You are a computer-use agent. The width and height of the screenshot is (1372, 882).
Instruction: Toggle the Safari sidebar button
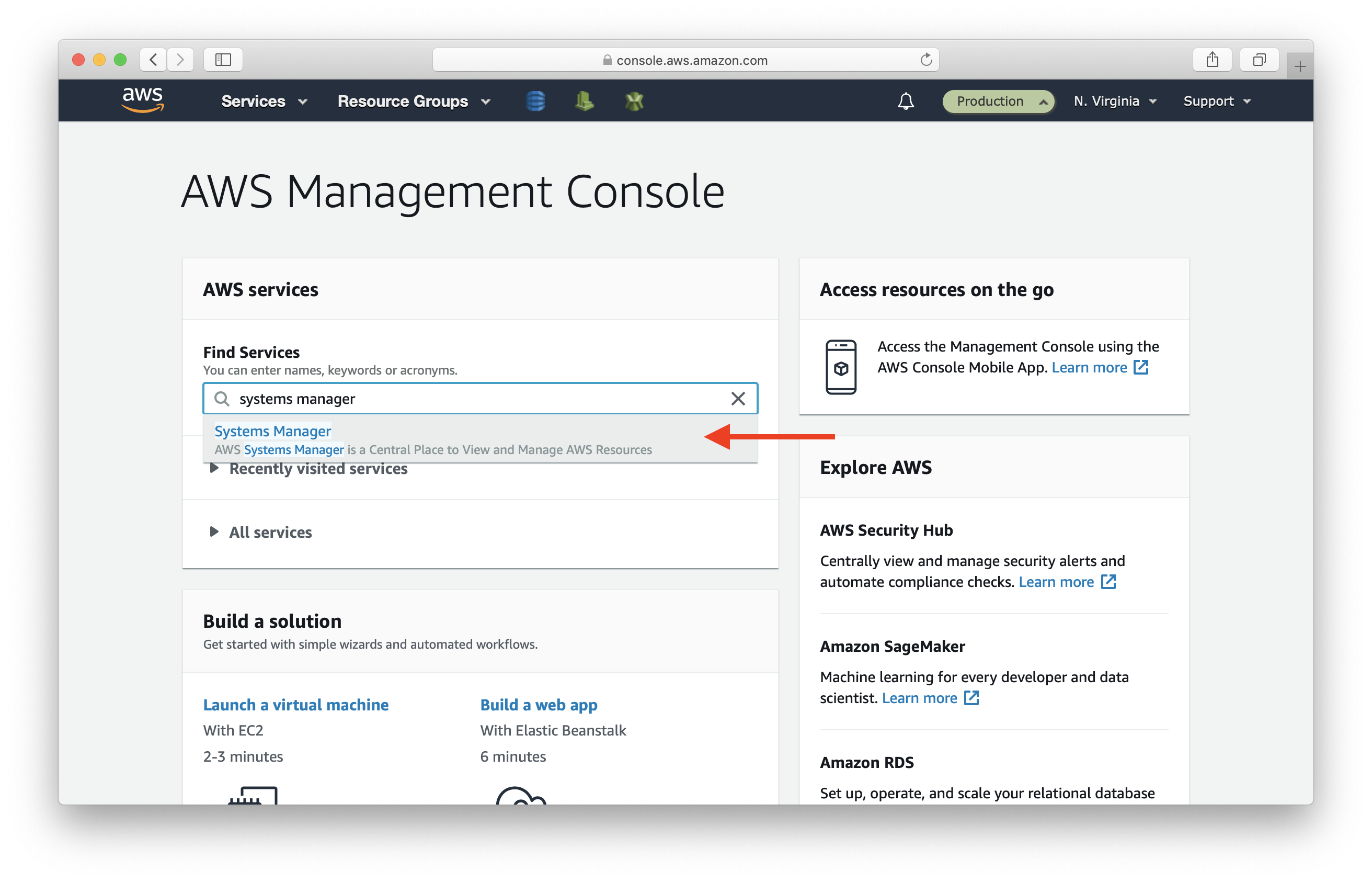(223, 60)
